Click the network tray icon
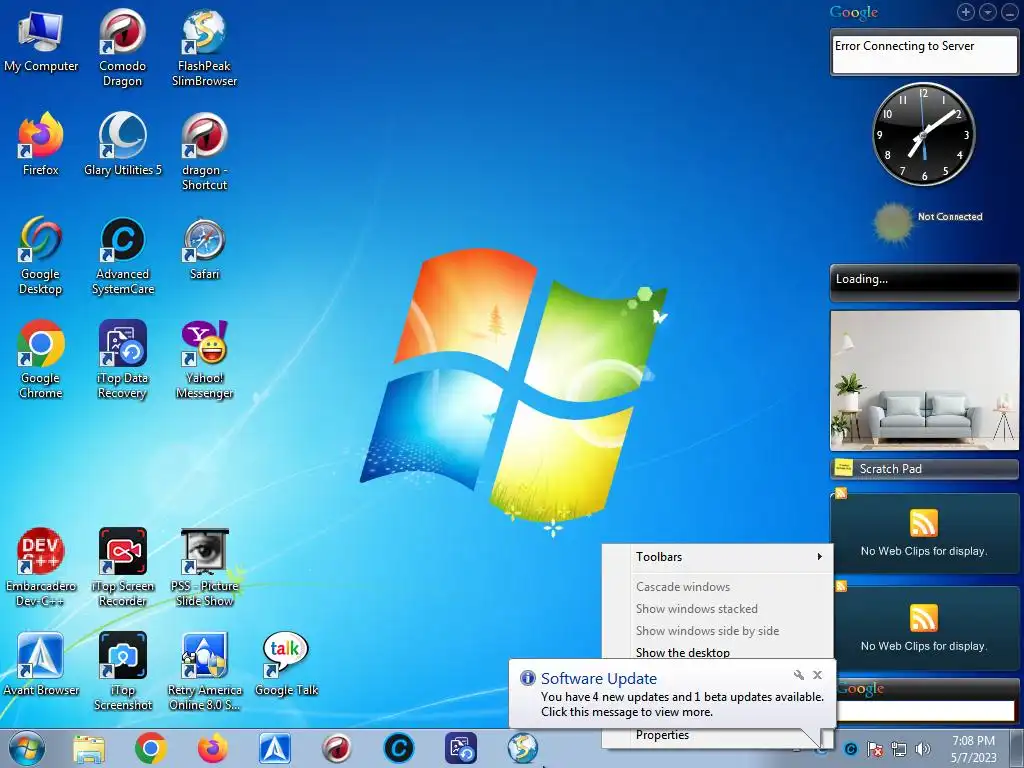1024x768 pixels. pos(899,749)
